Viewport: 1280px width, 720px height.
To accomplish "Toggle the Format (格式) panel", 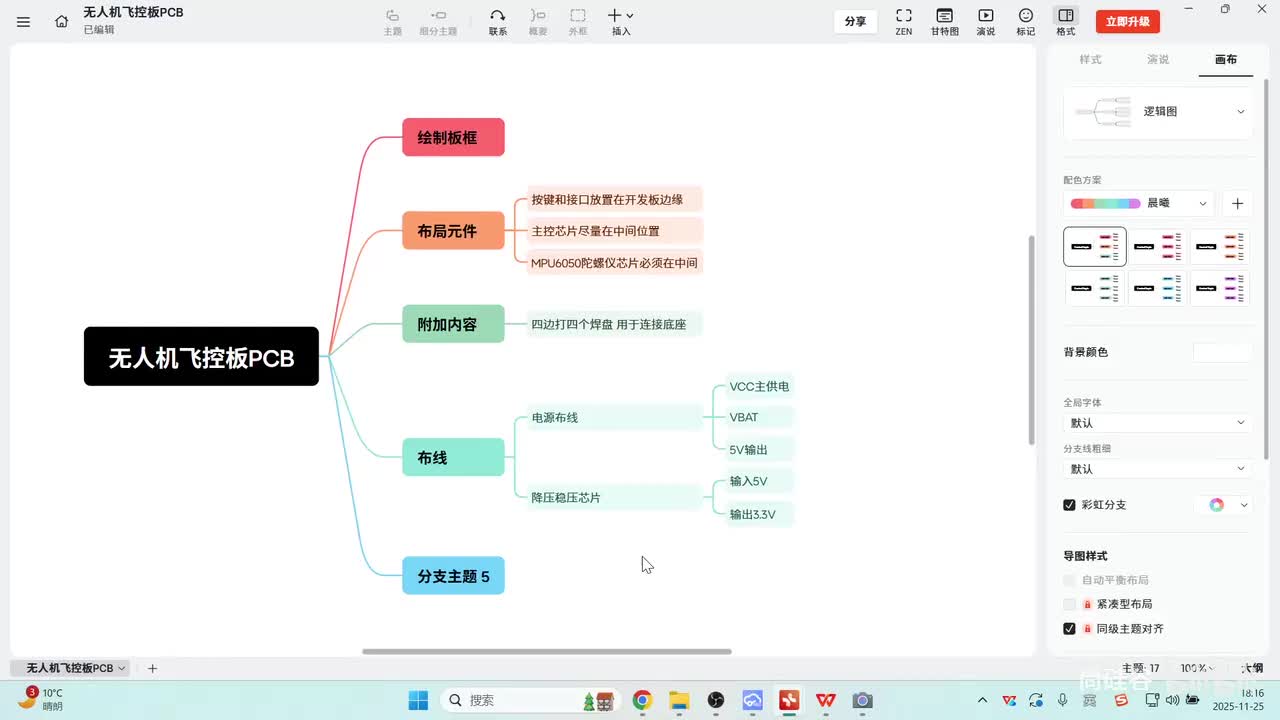I will (x=1066, y=21).
